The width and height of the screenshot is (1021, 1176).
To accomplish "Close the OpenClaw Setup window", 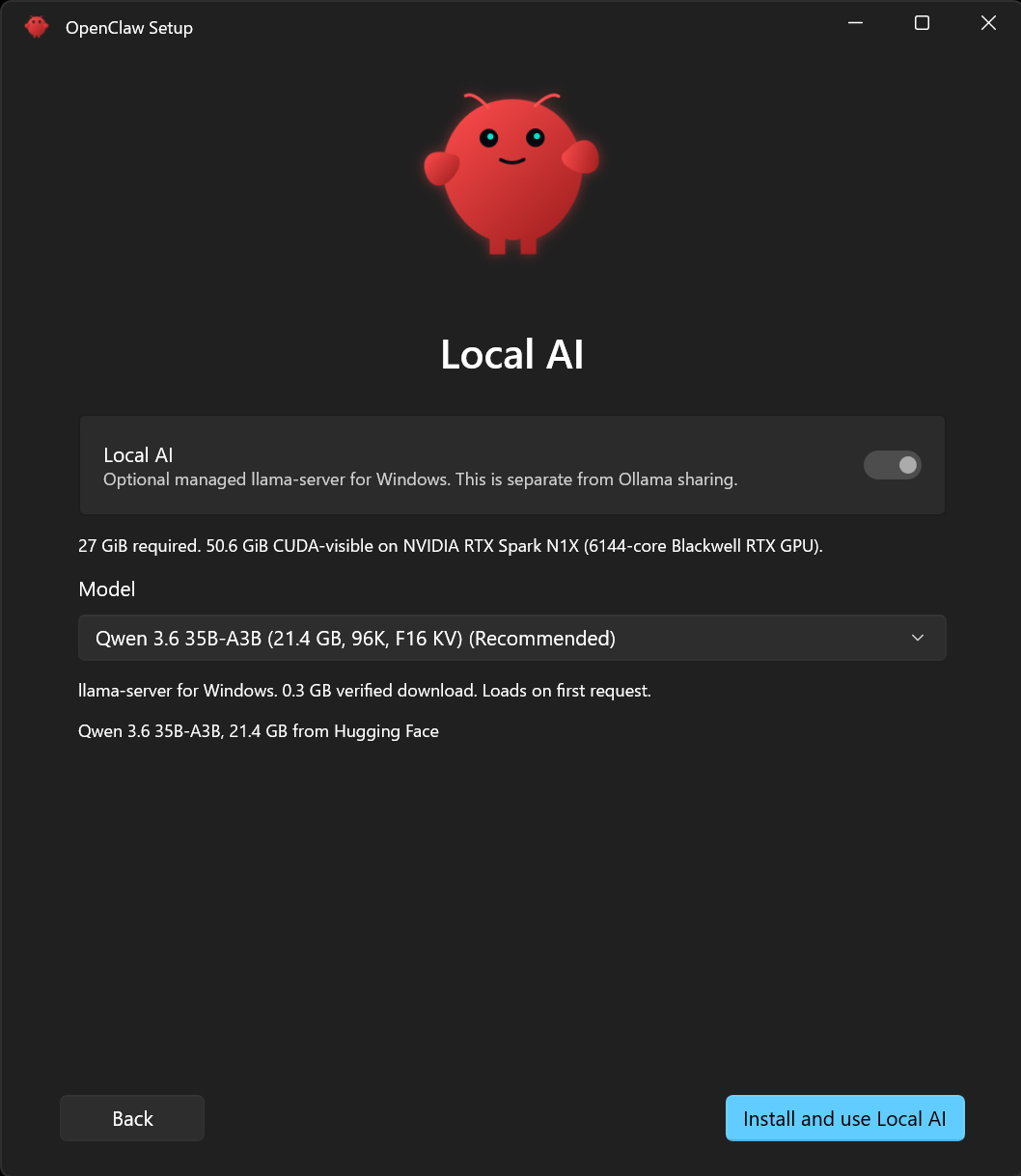I will [x=988, y=23].
